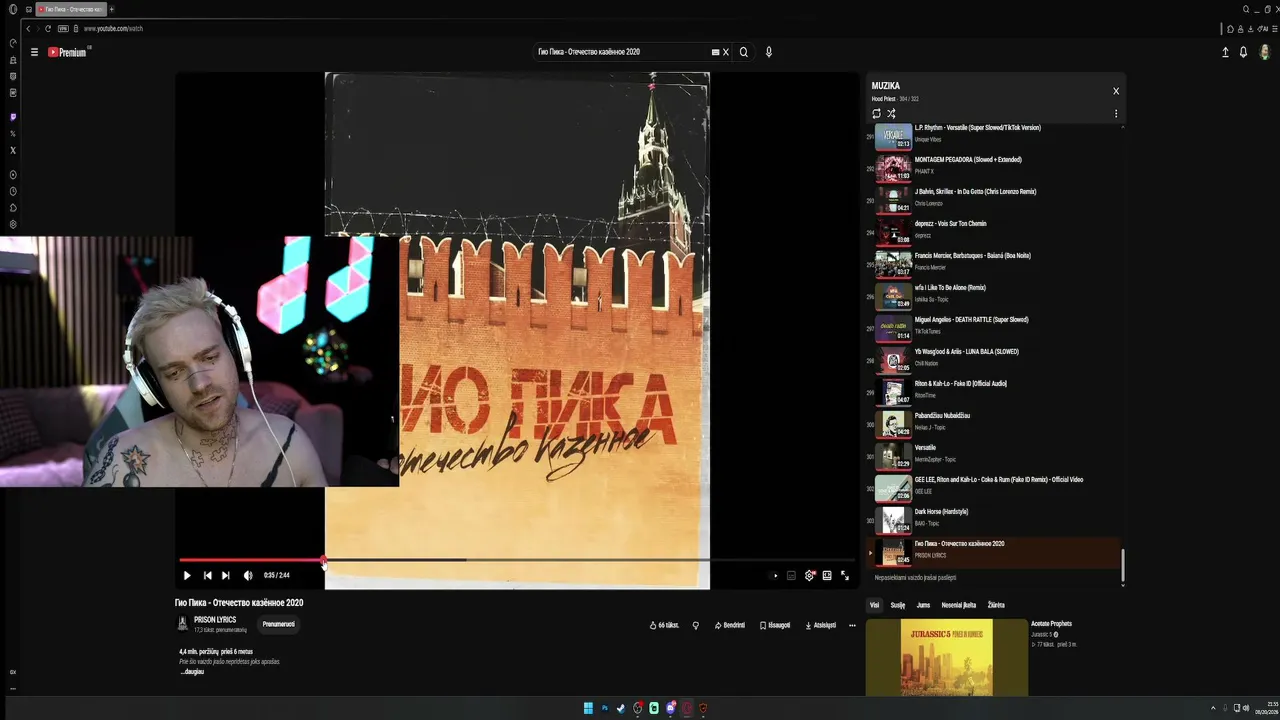Skip to the next video in playlist

pos(226,575)
